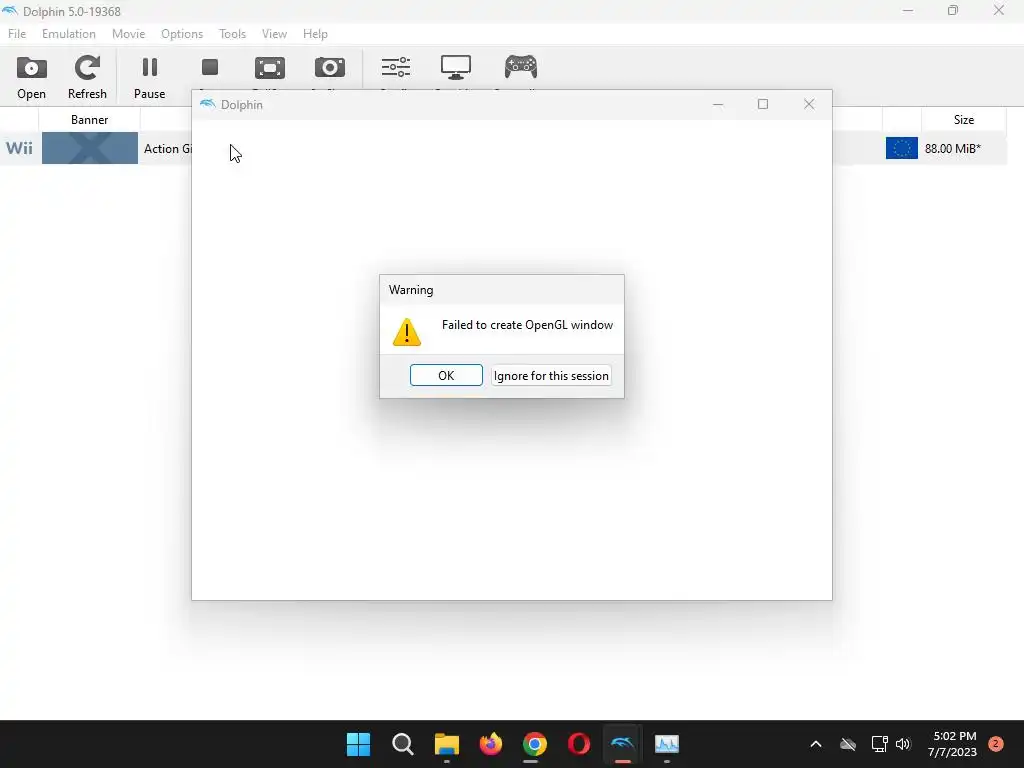Image resolution: width=1024 pixels, height=768 pixels.
Task: Open the Tools menu
Action: pos(232,34)
